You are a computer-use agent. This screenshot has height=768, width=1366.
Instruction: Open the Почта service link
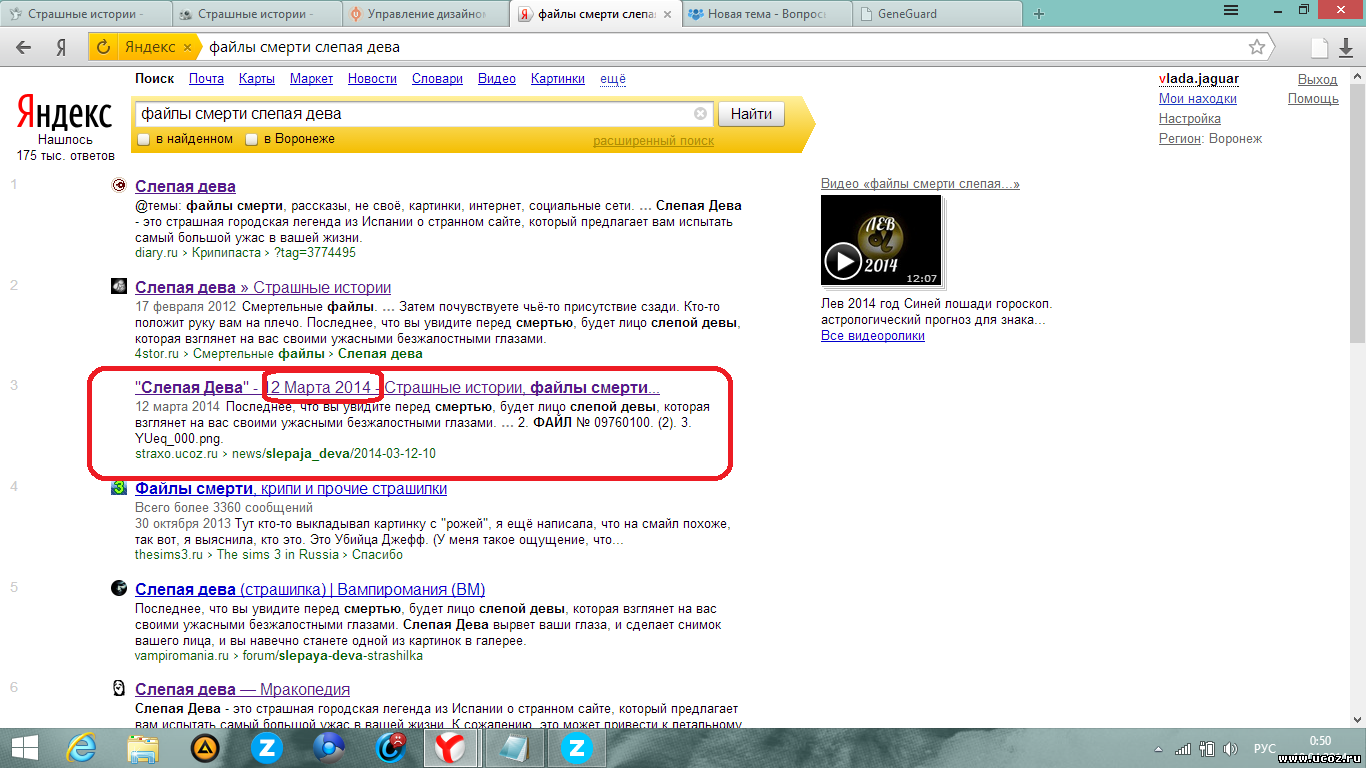(206, 79)
